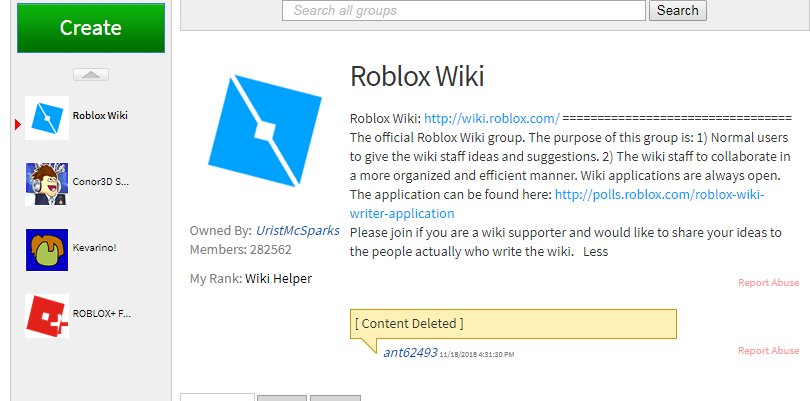The image size is (810, 401).
Task: Click the green Create button
Action: [x=91, y=28]
